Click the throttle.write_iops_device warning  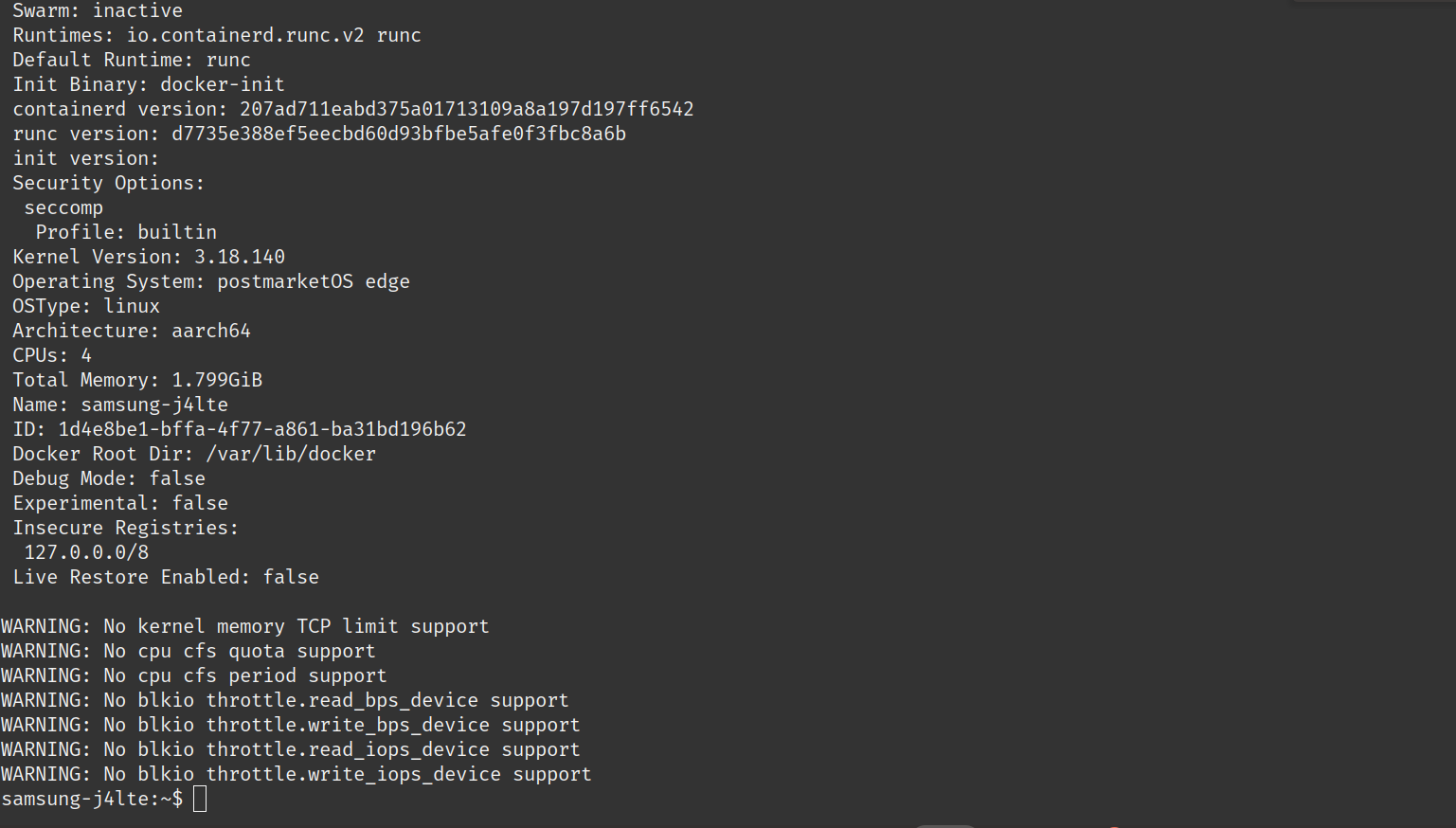(x=297, y=774)
